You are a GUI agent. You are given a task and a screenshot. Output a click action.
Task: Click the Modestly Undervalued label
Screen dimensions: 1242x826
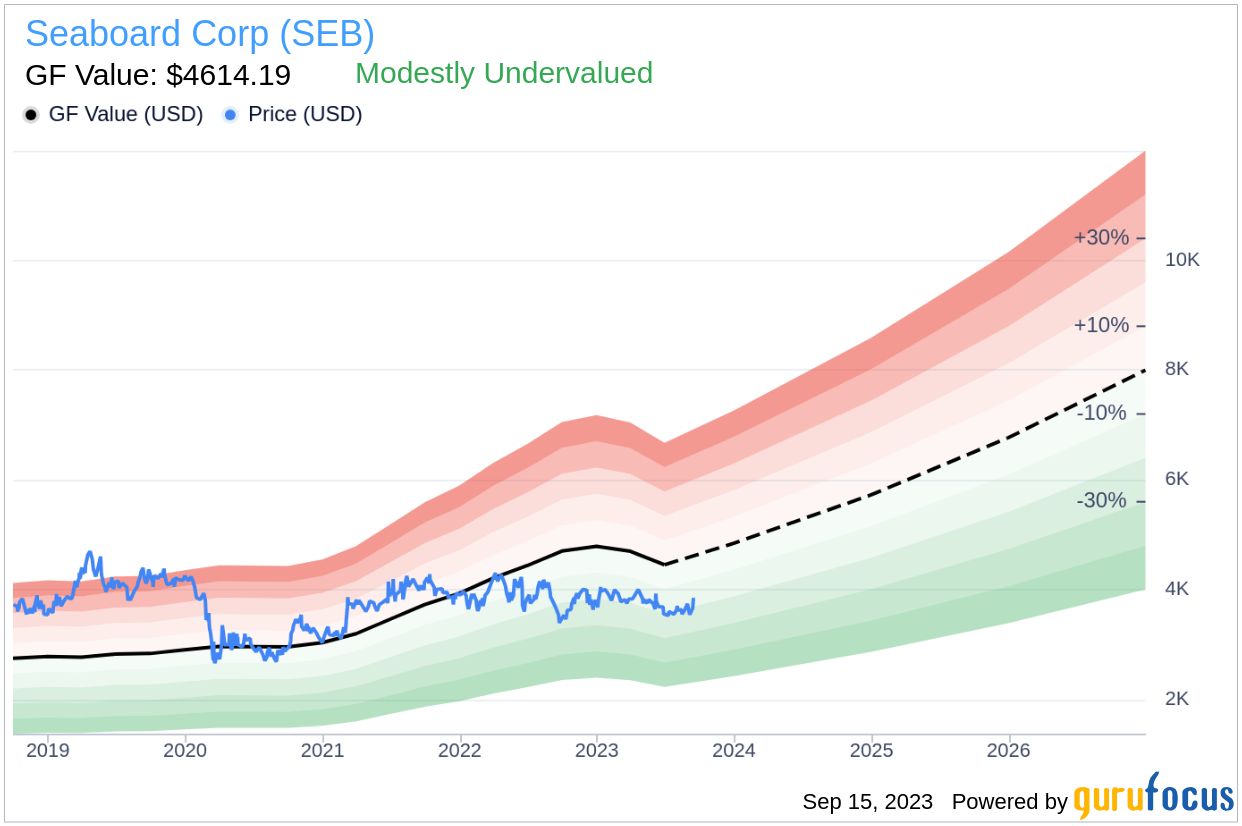504,73
